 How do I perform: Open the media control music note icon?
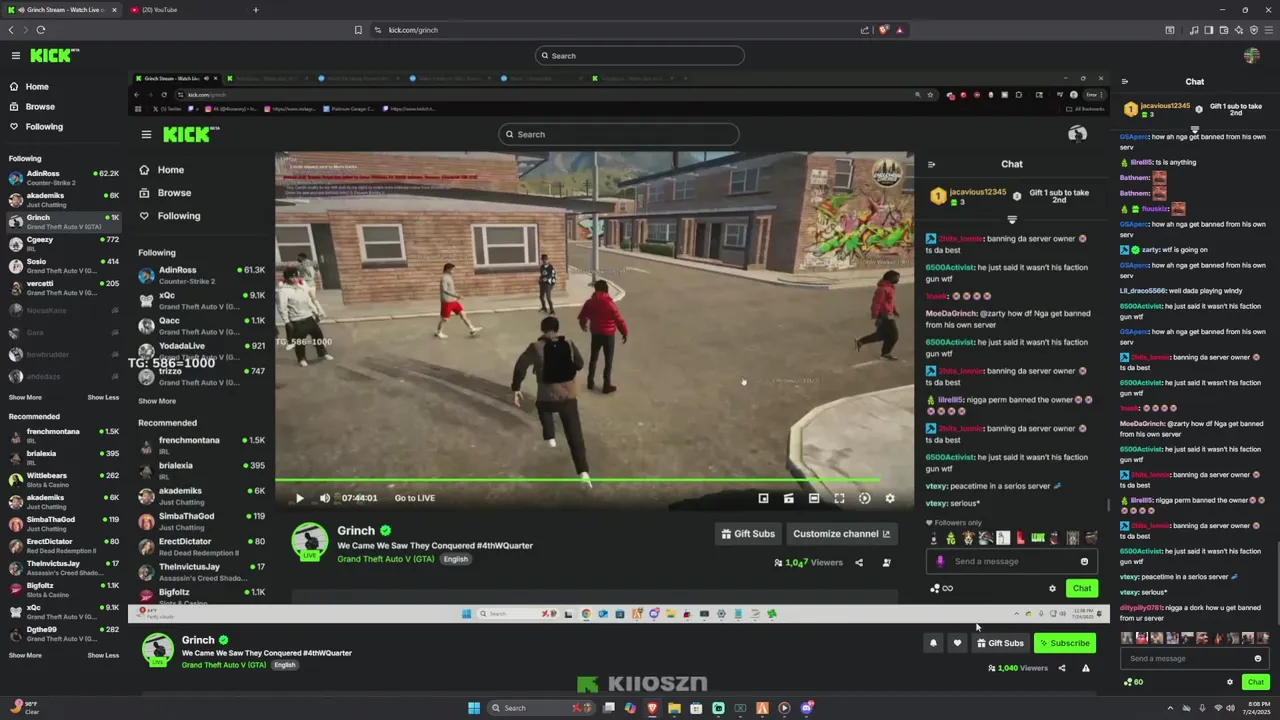click(x=1194, y=30)
